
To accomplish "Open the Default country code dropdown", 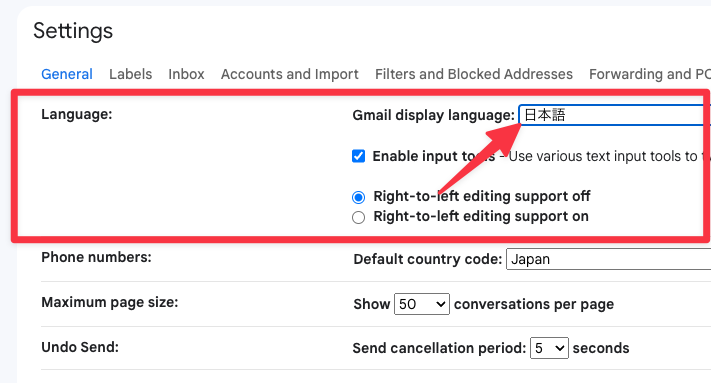I will tap(609, 259).
